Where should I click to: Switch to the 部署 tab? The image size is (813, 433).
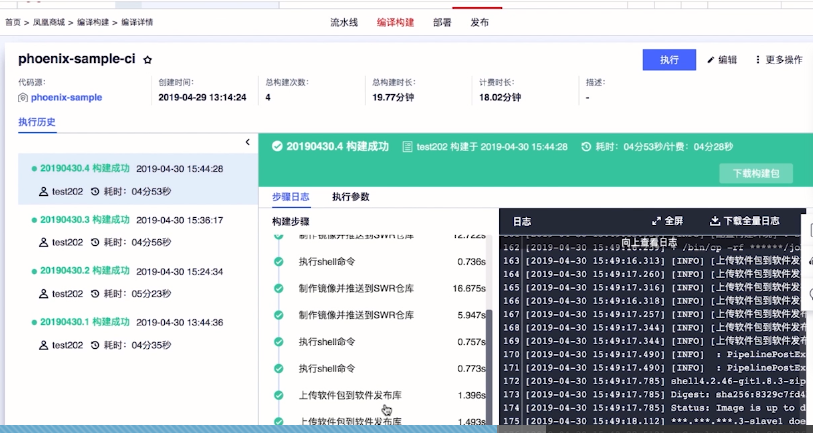coord(442,23)
